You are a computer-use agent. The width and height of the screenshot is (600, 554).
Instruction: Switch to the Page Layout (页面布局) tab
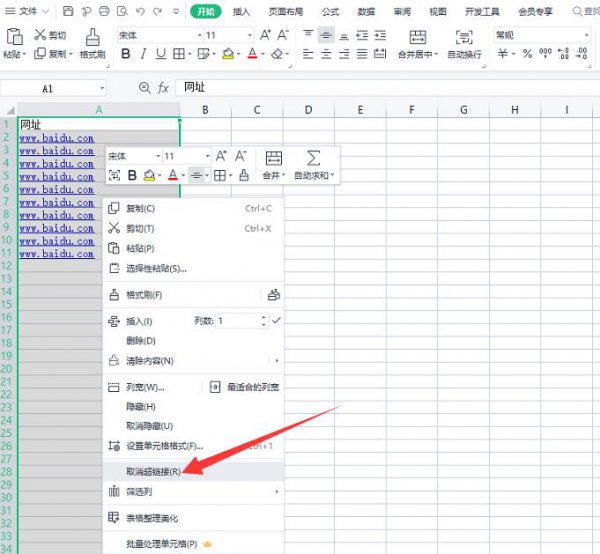(286, 12)
